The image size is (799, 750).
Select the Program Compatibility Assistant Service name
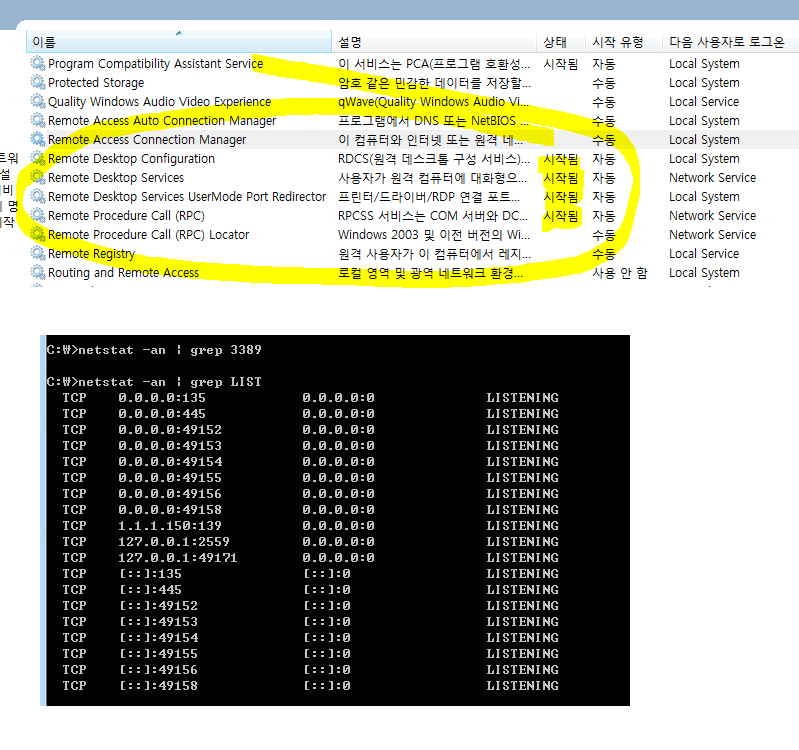click(x=155, y=64)
